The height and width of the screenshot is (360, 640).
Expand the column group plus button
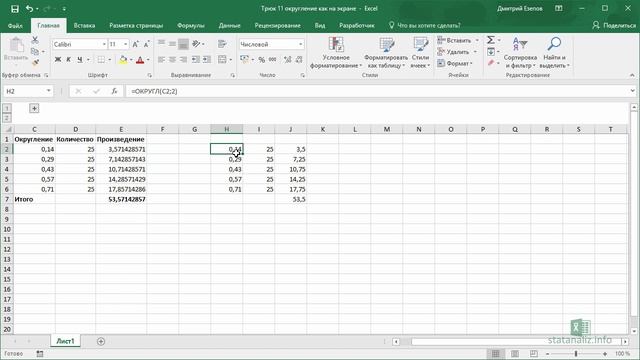34,108
